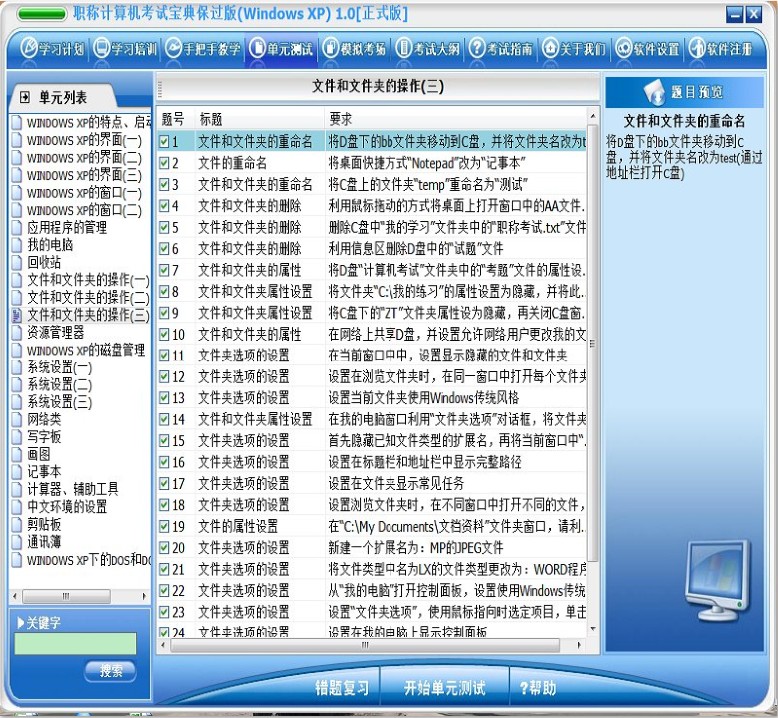Viewport: 778px width, 718px height.
Task: Uncheck the checkbox for question 1
Action: tap(164, 142)
